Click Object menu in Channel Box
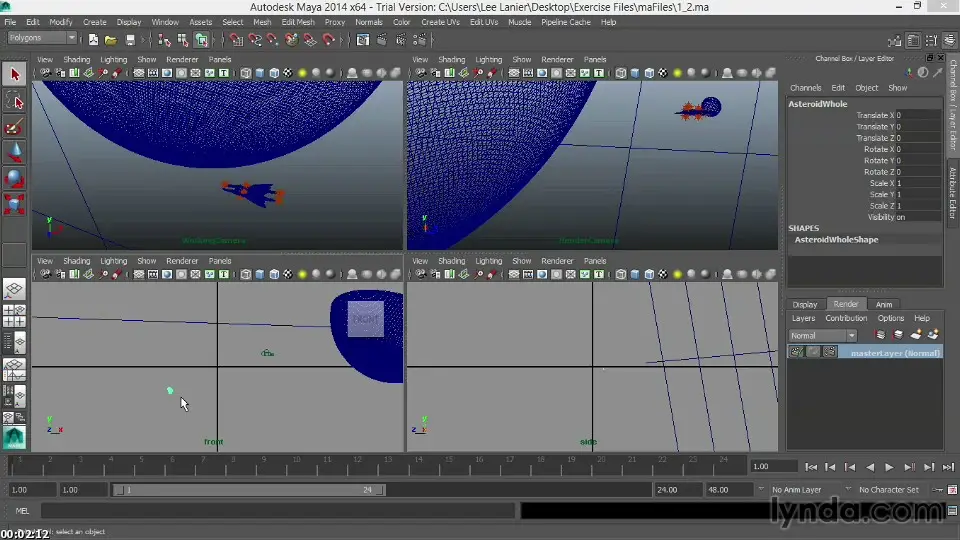This screenshot has width=960, height=540. (x=866, y=88)
